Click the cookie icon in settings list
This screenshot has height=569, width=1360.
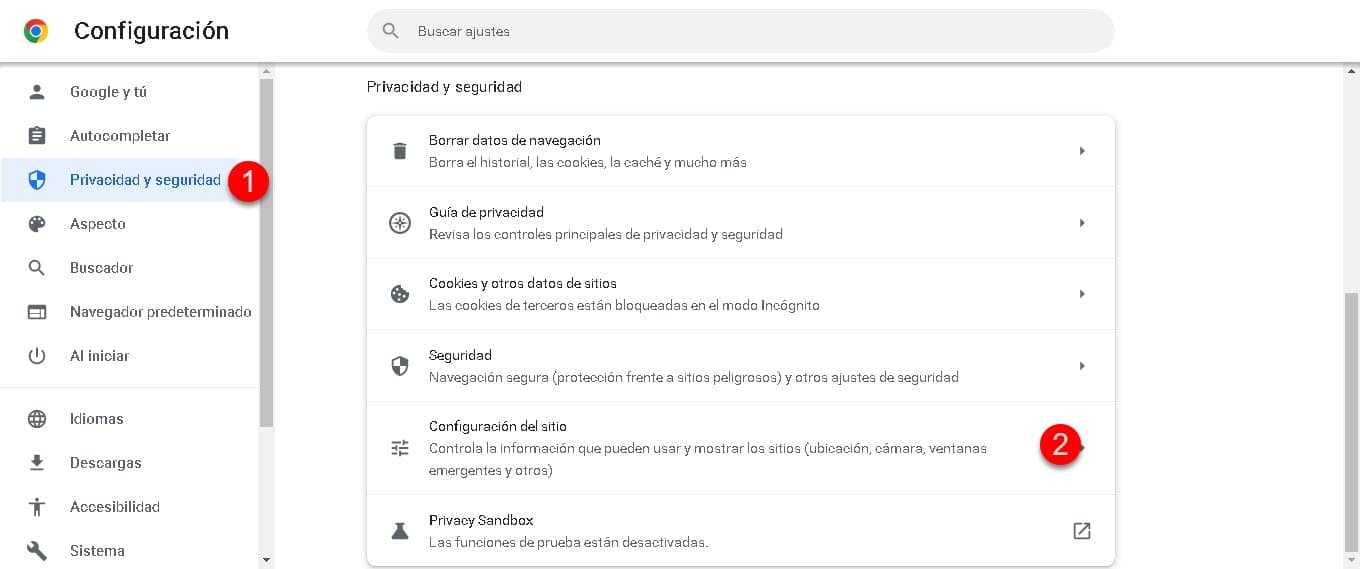pyautogui.click(x=400, y=294)
